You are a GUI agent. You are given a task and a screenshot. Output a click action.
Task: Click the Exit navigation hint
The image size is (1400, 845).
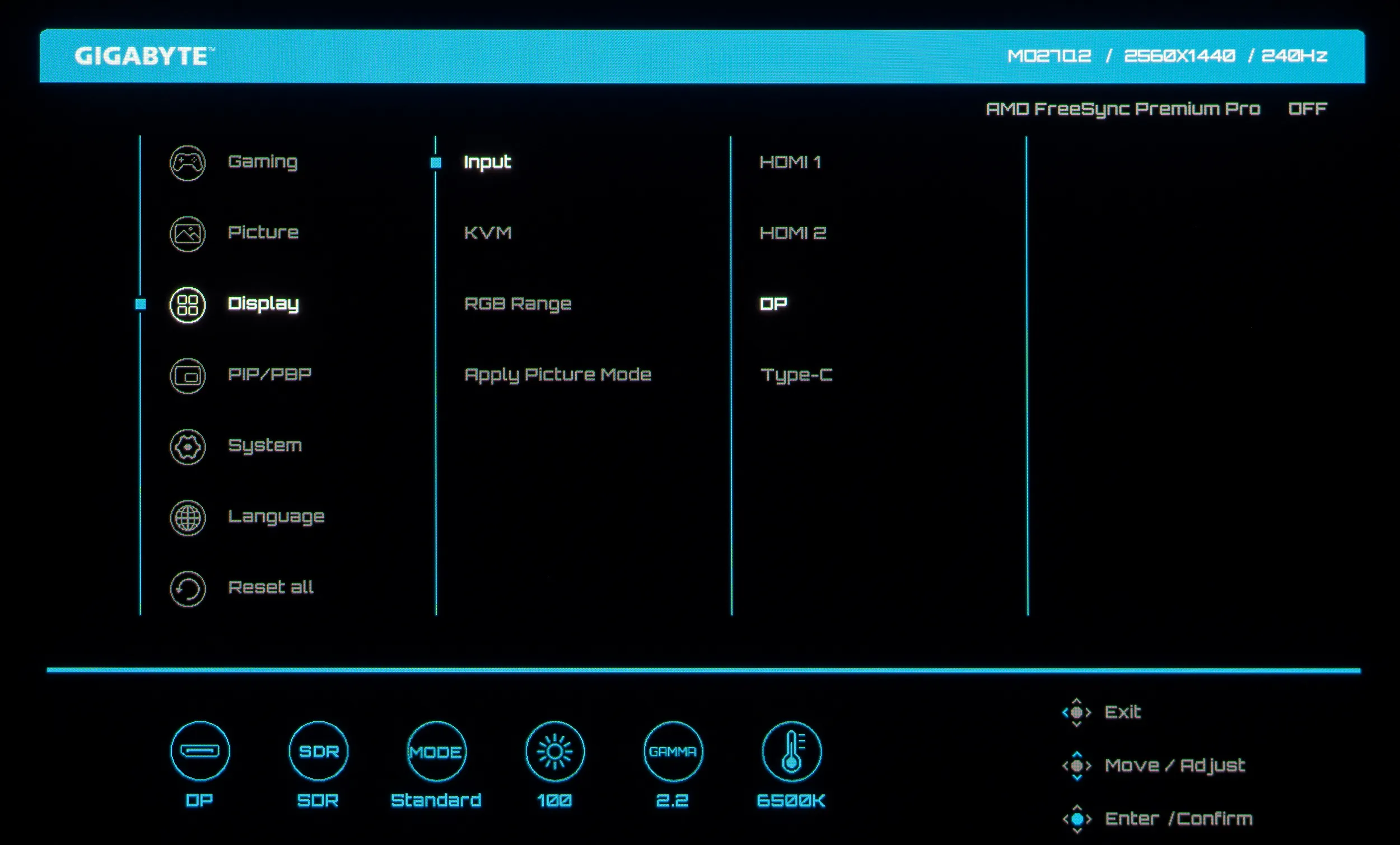tap(1122, 712)
